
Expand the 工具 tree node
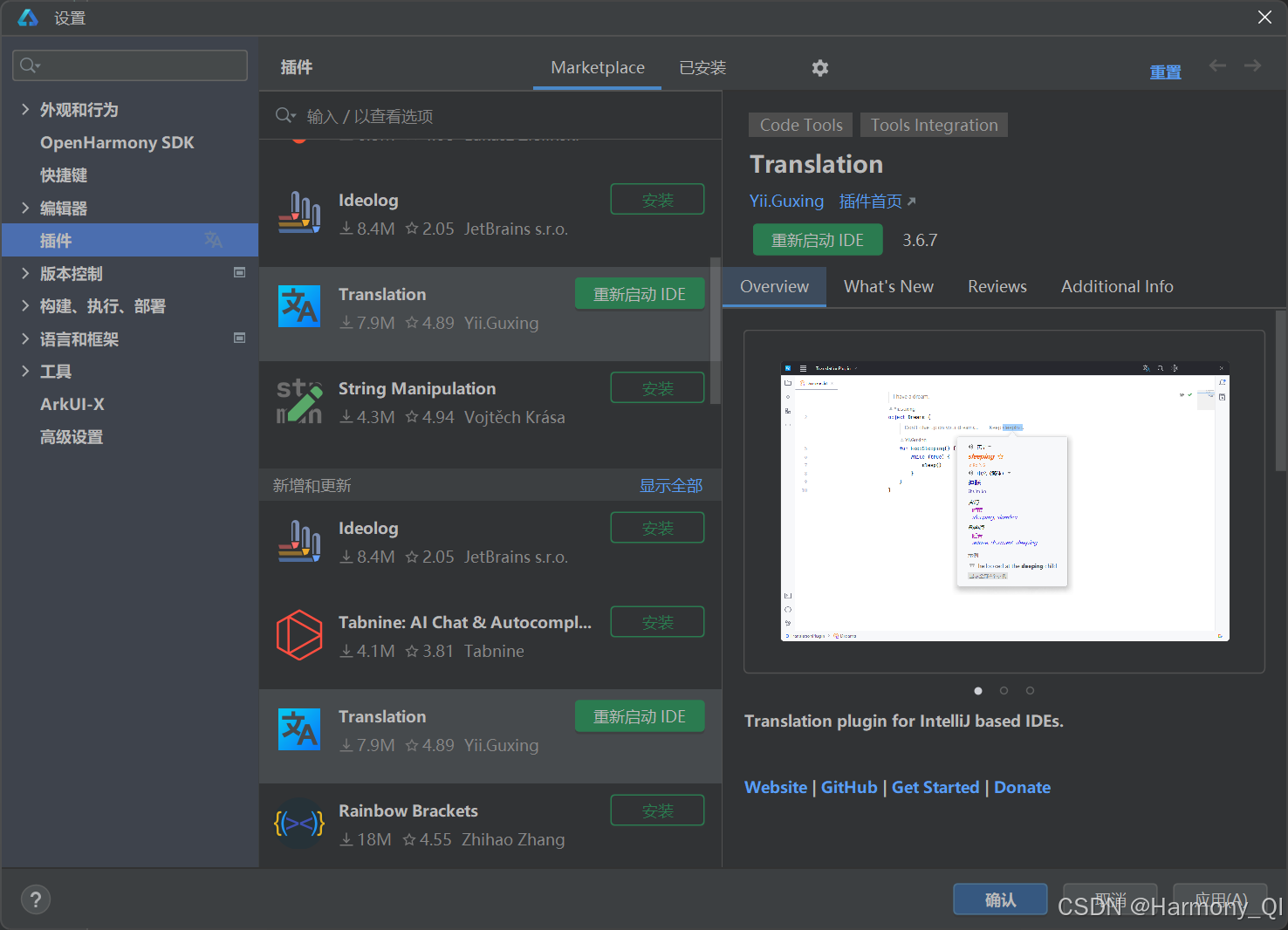coord(25,371)
